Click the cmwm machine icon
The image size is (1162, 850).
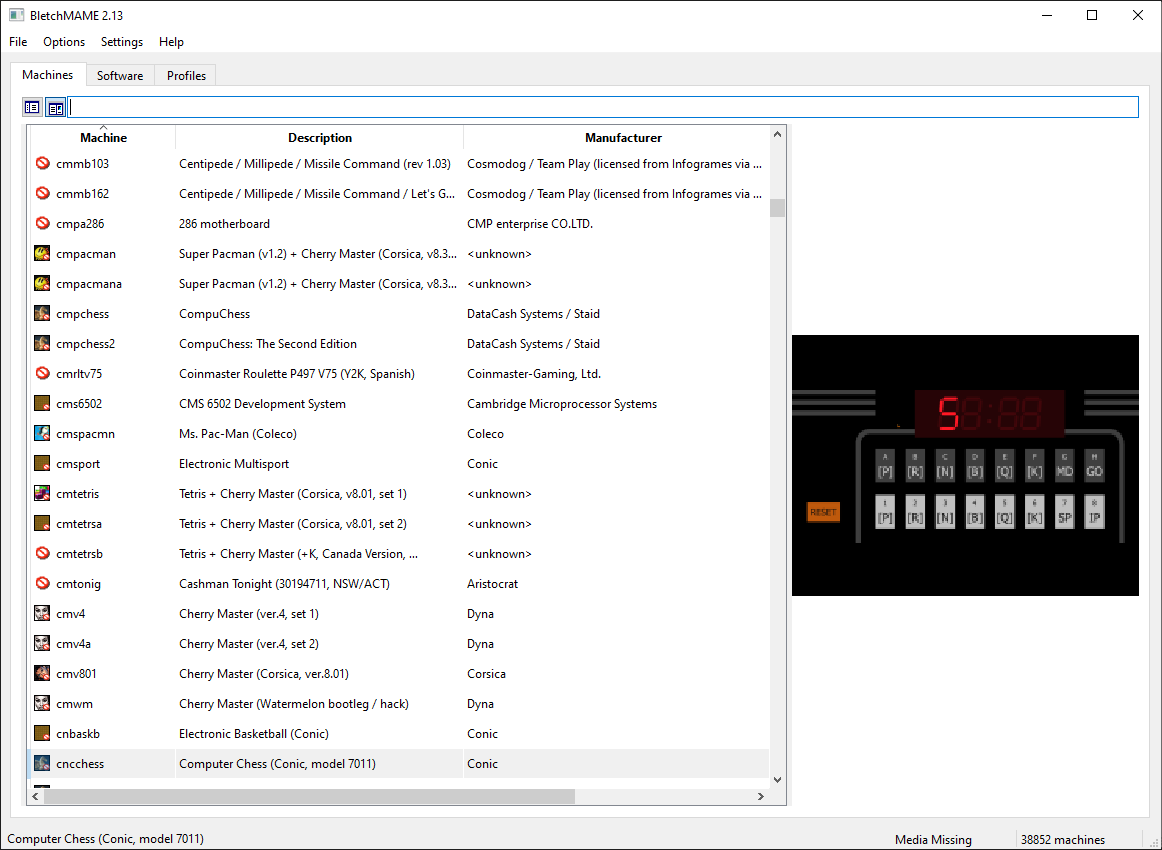(x=42, y=703)
